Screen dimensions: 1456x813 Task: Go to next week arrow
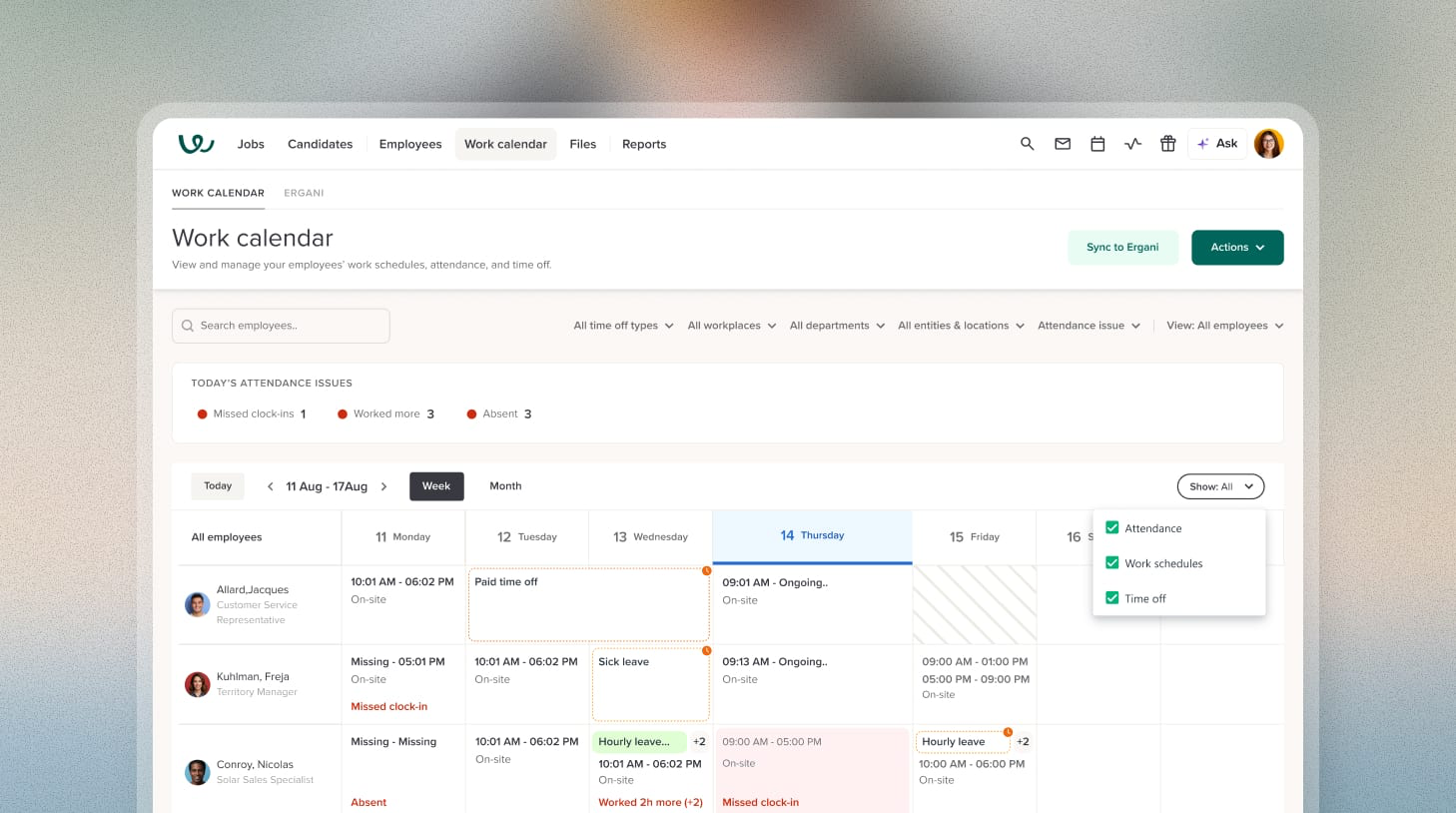383,486
